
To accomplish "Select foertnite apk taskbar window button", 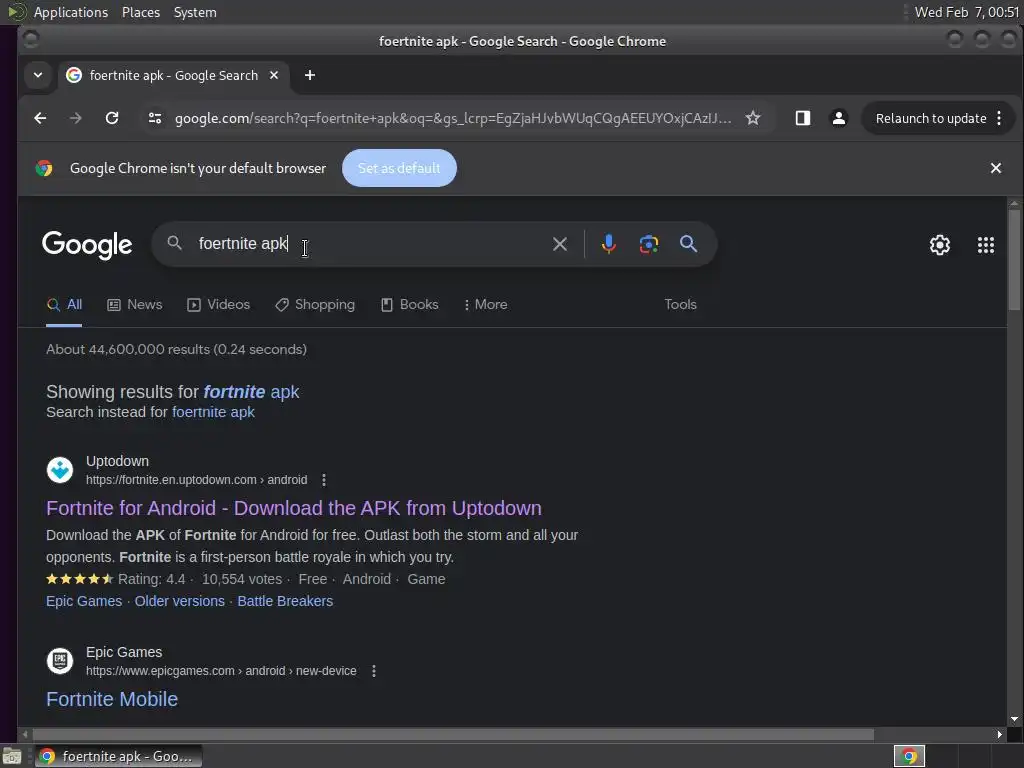I will 118,756.
